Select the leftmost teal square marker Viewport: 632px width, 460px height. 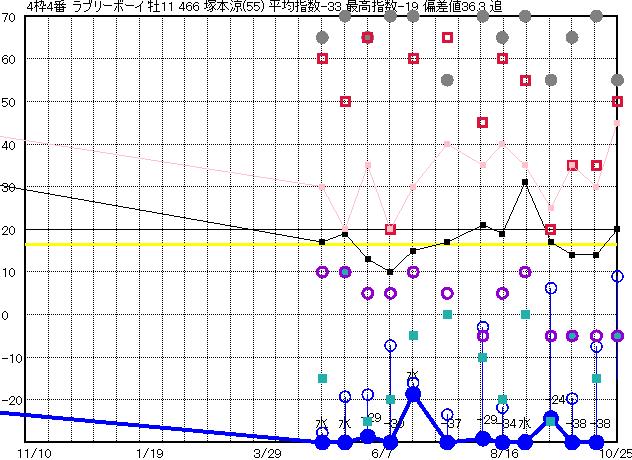322,379
